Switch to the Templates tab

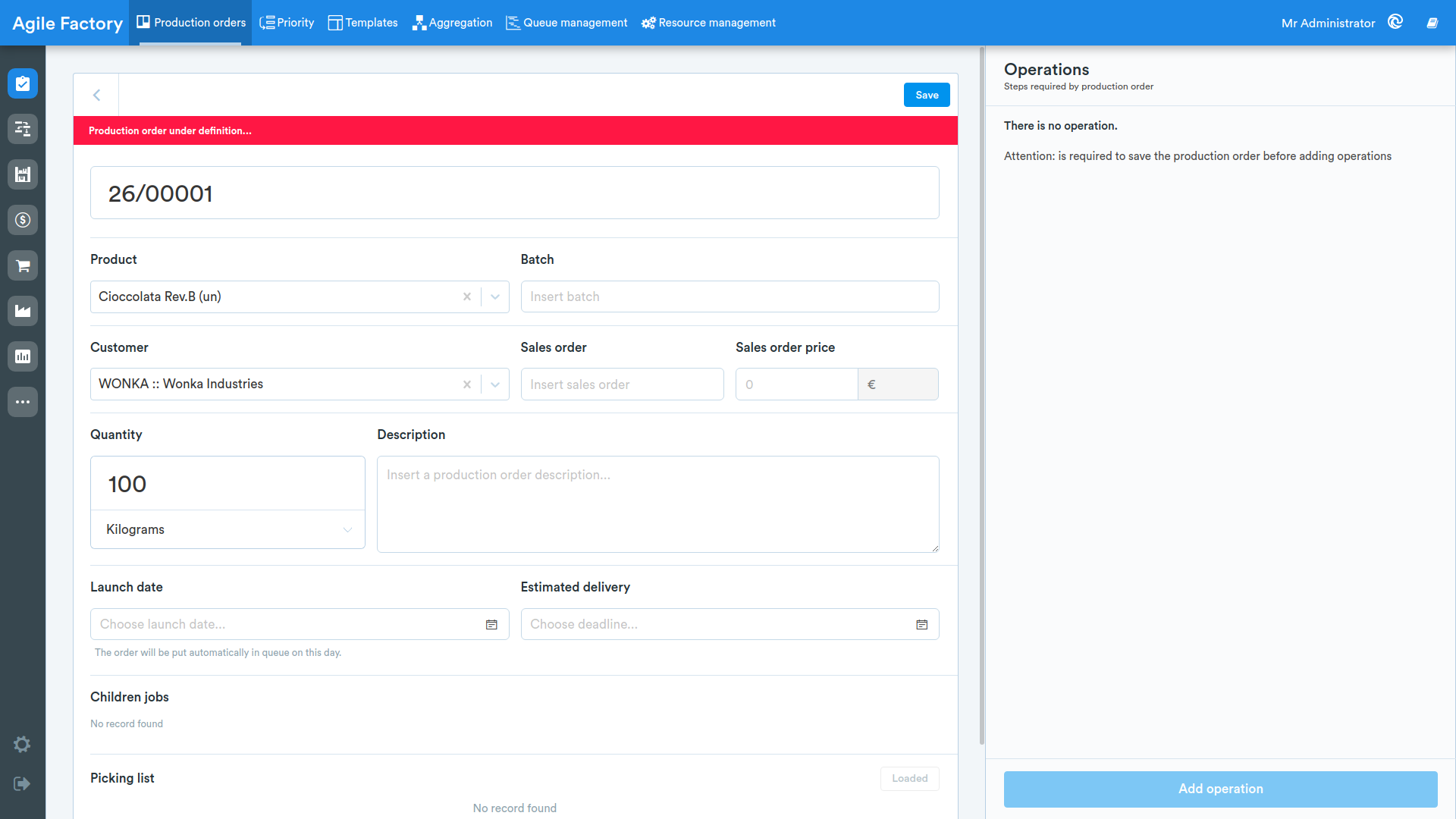click(x=362, y=23)
